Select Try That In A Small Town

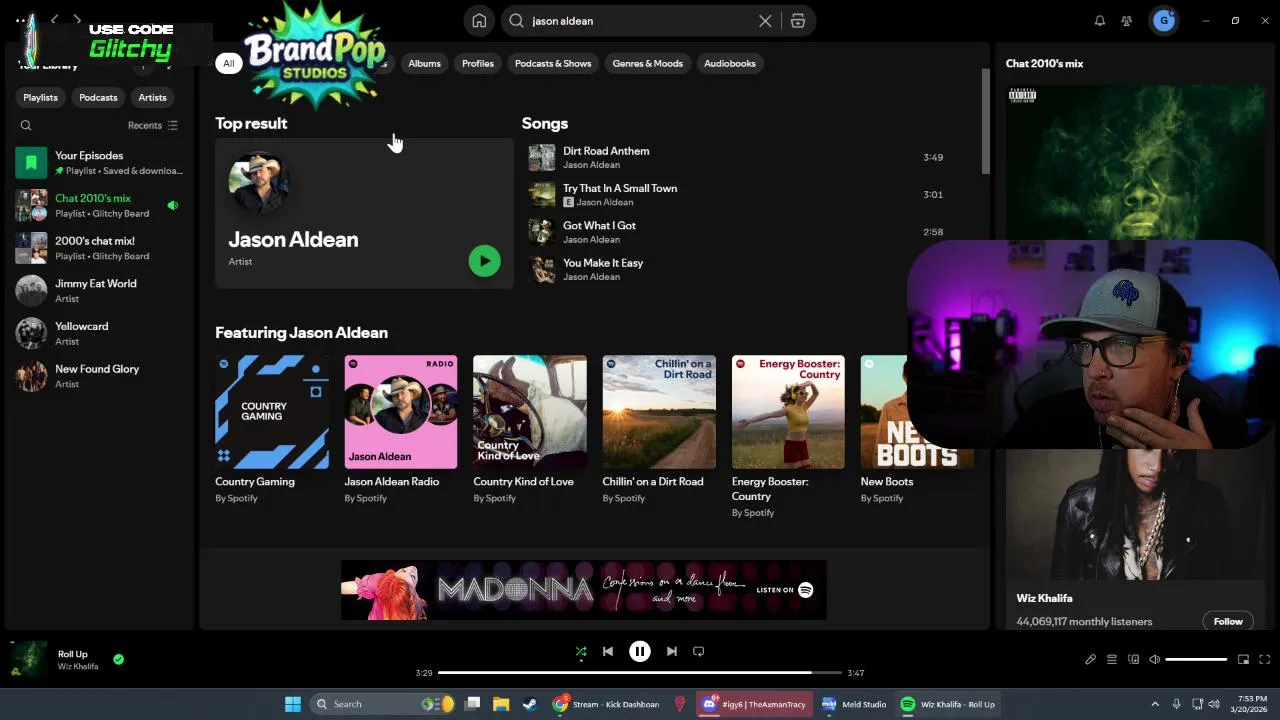point(620,188)
